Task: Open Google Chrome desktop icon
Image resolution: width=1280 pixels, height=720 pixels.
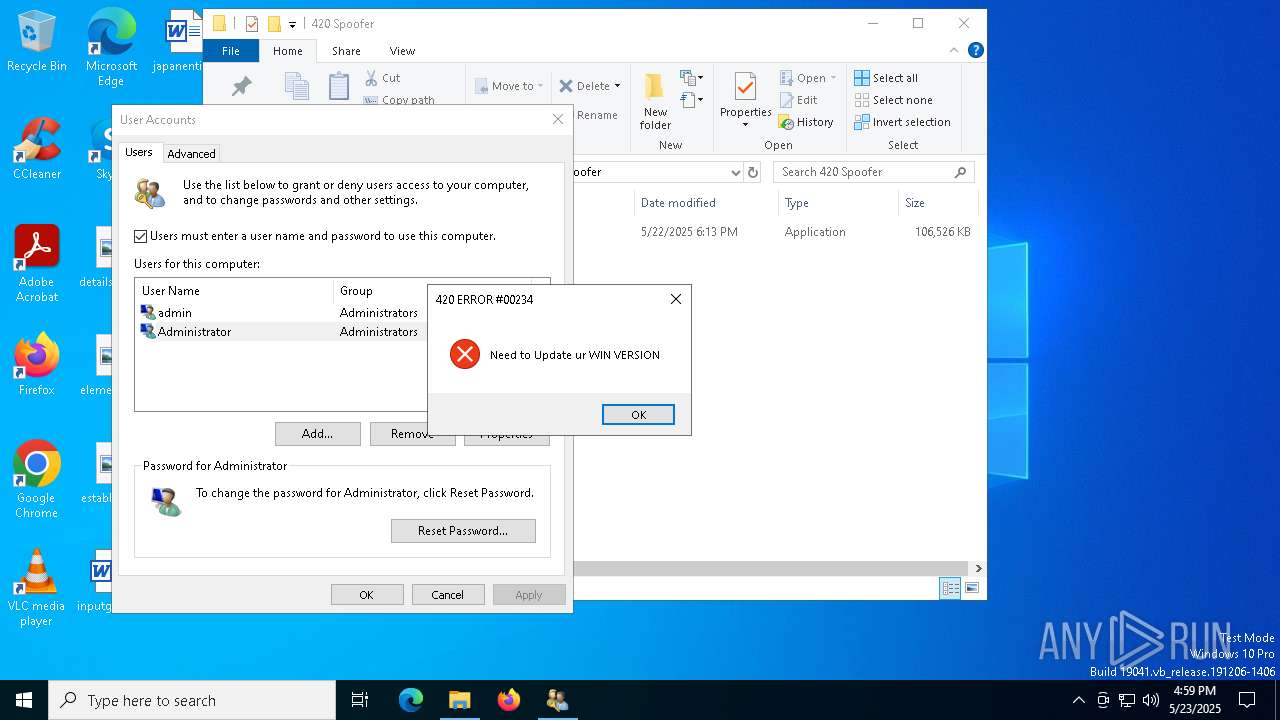Action: click(37, 480)
